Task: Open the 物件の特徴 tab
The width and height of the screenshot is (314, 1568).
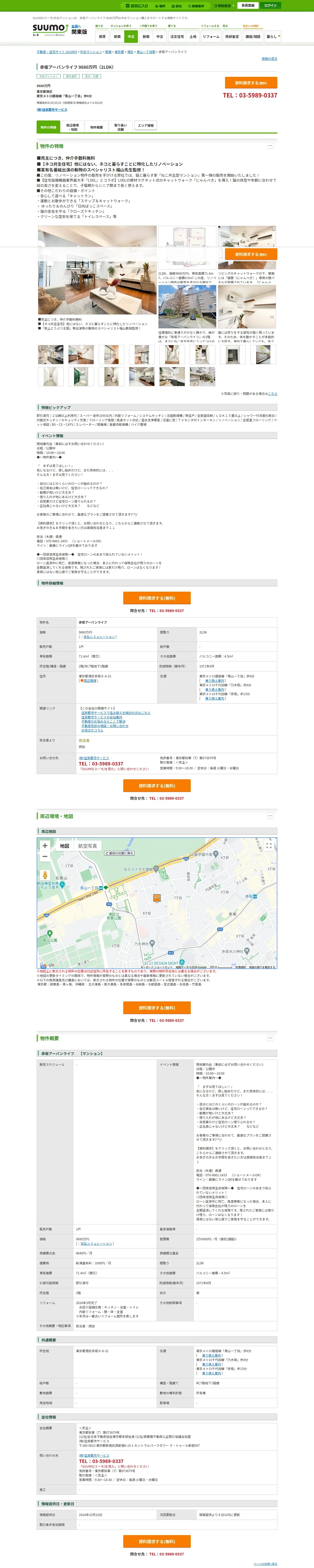Action: tap(48, 127)
